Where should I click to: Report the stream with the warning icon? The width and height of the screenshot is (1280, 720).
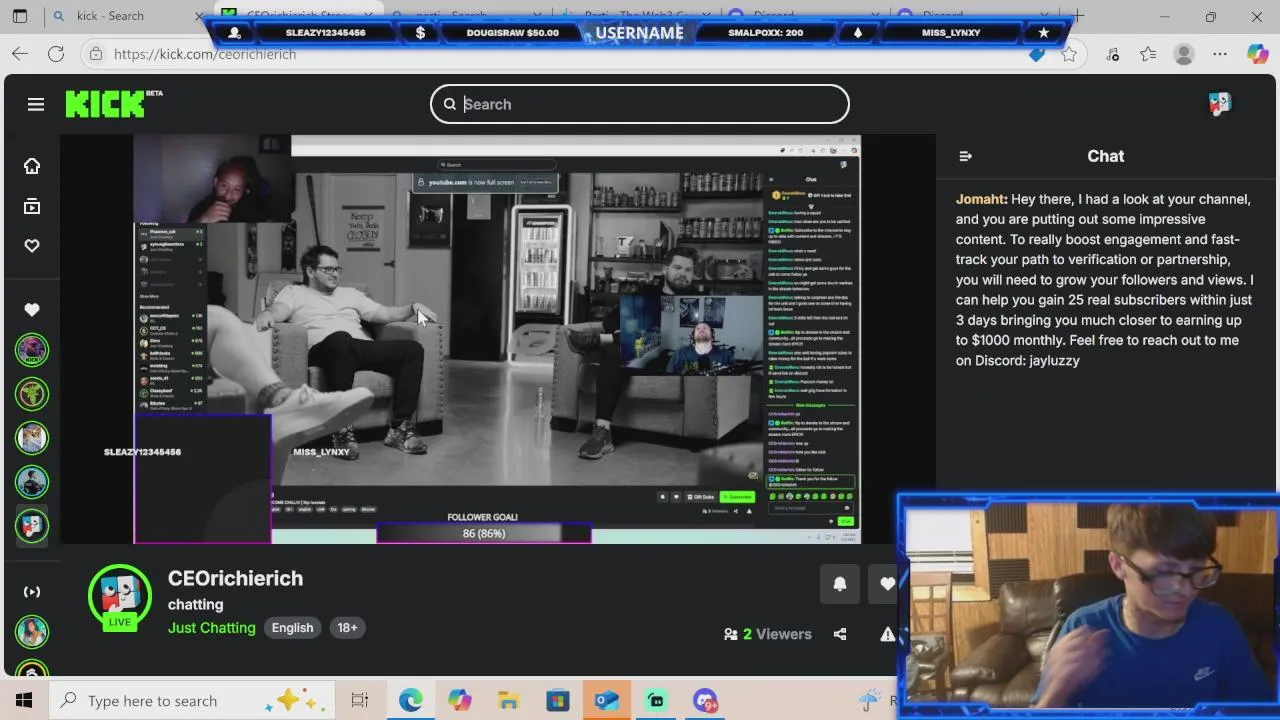(x=887, y=634)
